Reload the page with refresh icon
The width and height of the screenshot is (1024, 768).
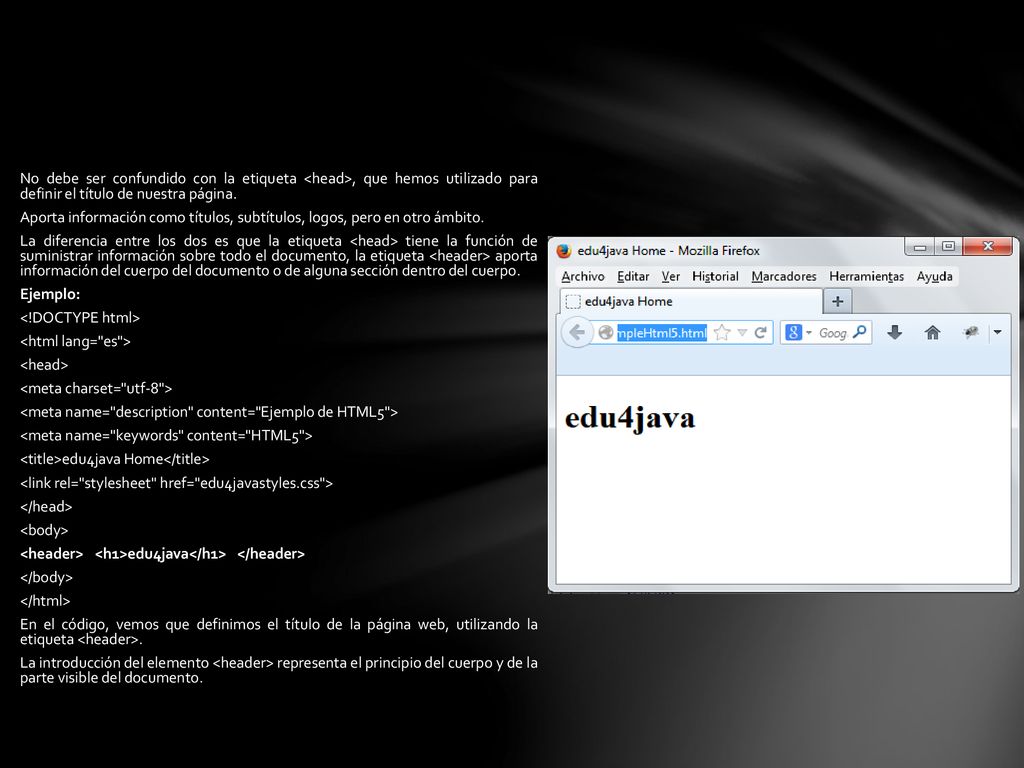(x=760, y=332)
